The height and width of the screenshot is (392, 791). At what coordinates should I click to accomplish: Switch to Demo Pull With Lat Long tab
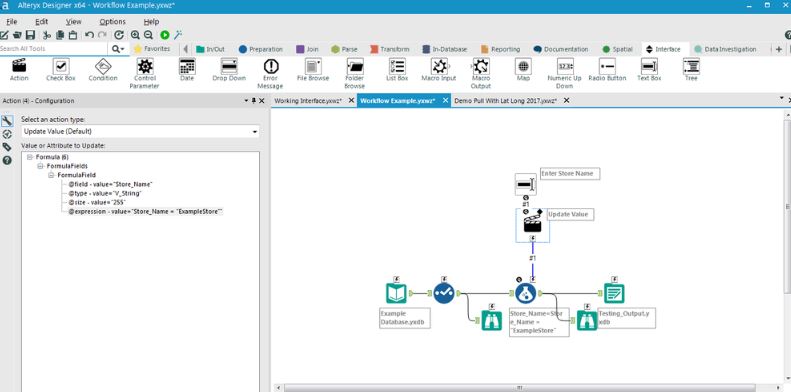click(x=505, y=100)
